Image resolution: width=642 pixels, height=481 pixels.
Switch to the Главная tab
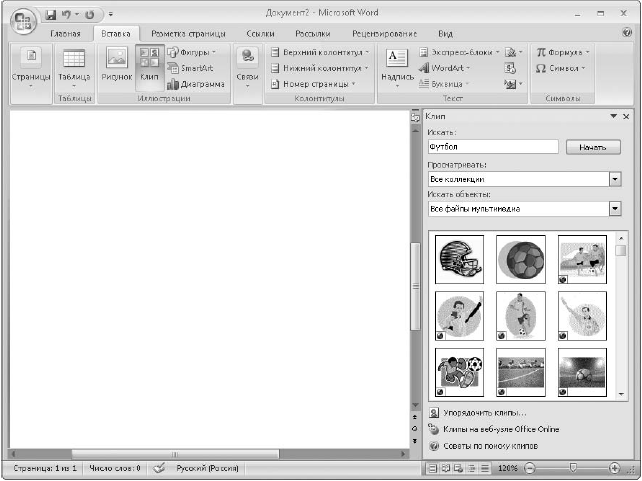point(65,34)
